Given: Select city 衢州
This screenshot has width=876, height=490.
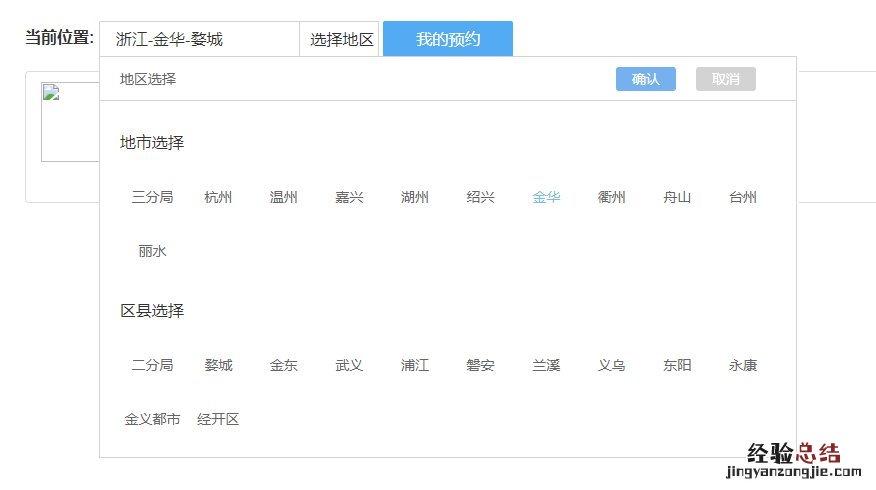Looking at the screenshot, I should point(611,197).
